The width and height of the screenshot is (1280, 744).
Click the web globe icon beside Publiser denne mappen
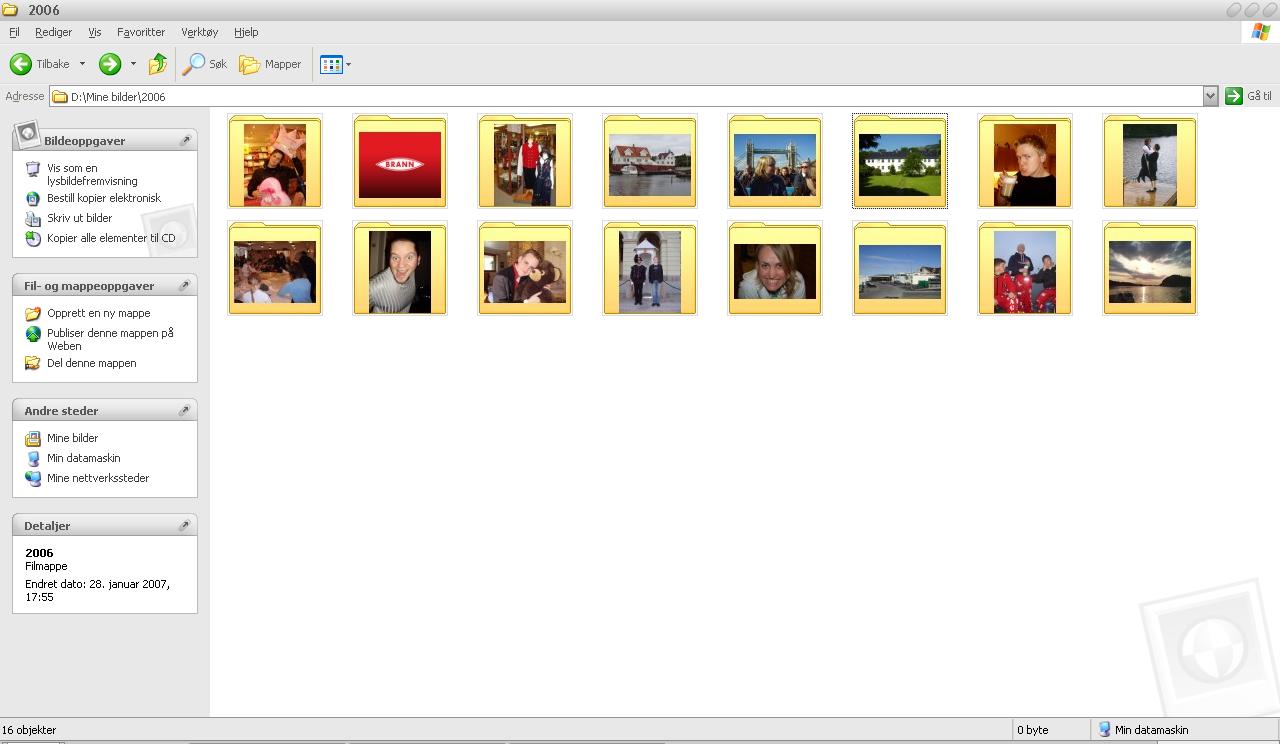coord(33,333)
